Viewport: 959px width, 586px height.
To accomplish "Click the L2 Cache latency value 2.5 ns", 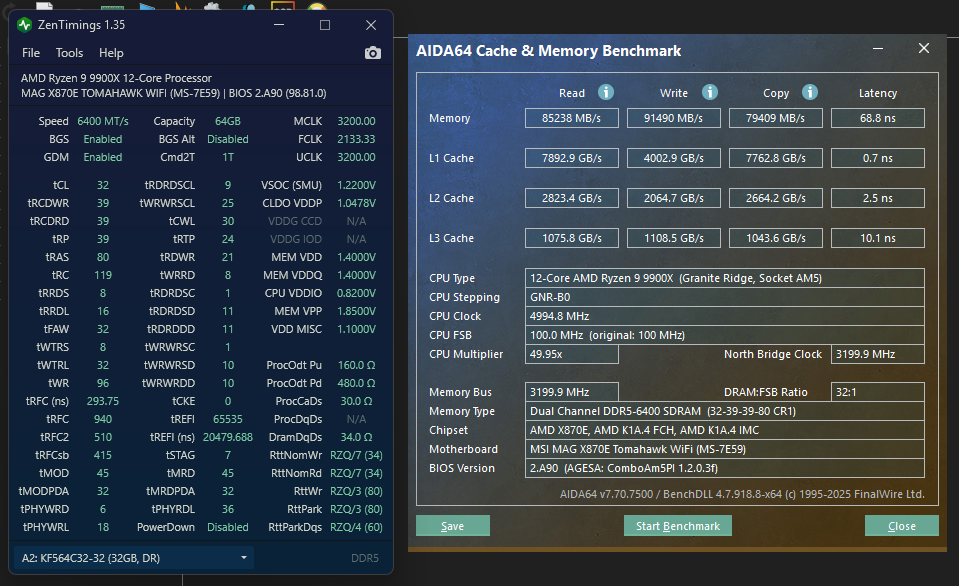I will pyautogui.click(x=878, y=198).
